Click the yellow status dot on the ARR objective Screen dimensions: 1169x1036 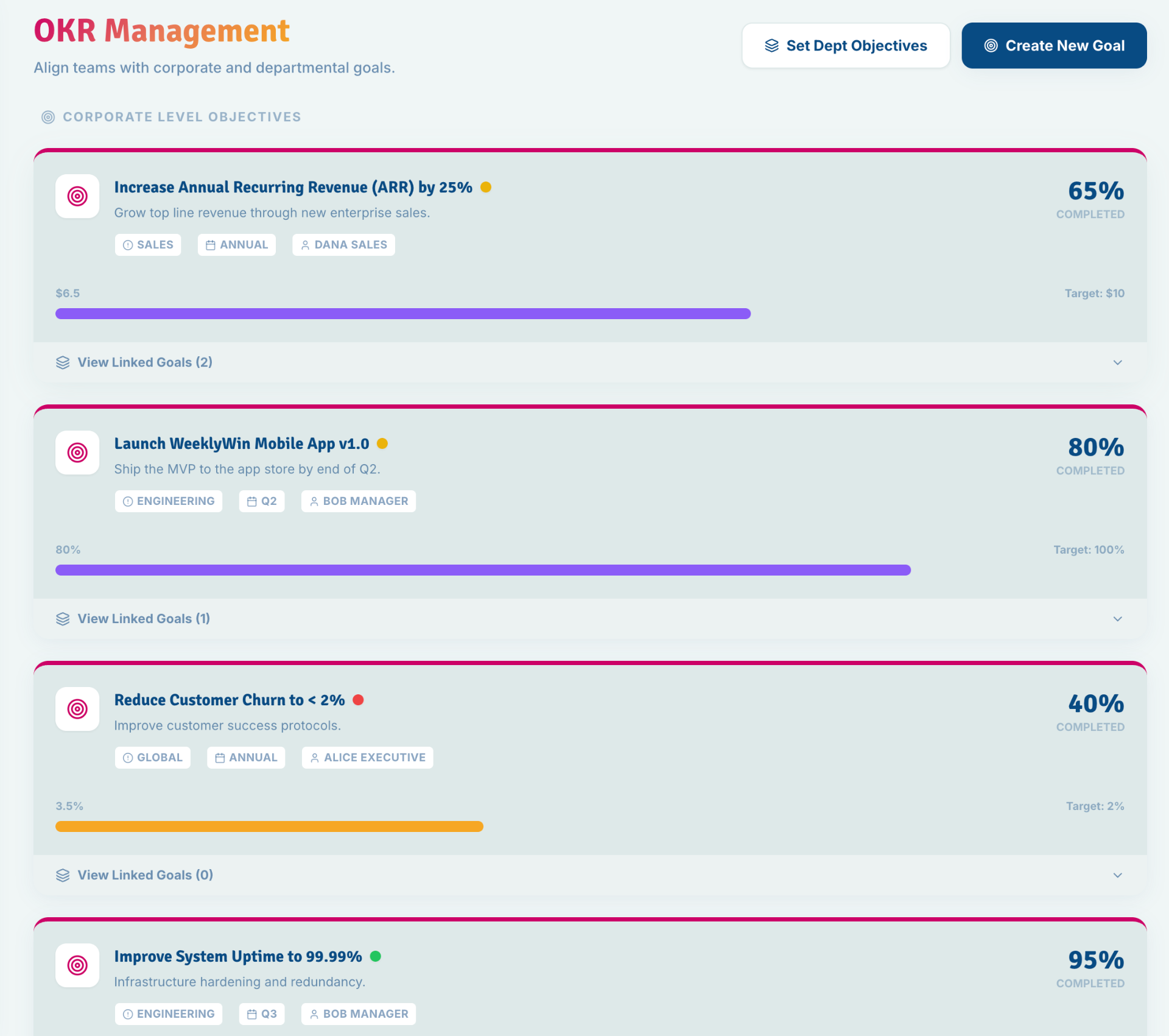486,187
